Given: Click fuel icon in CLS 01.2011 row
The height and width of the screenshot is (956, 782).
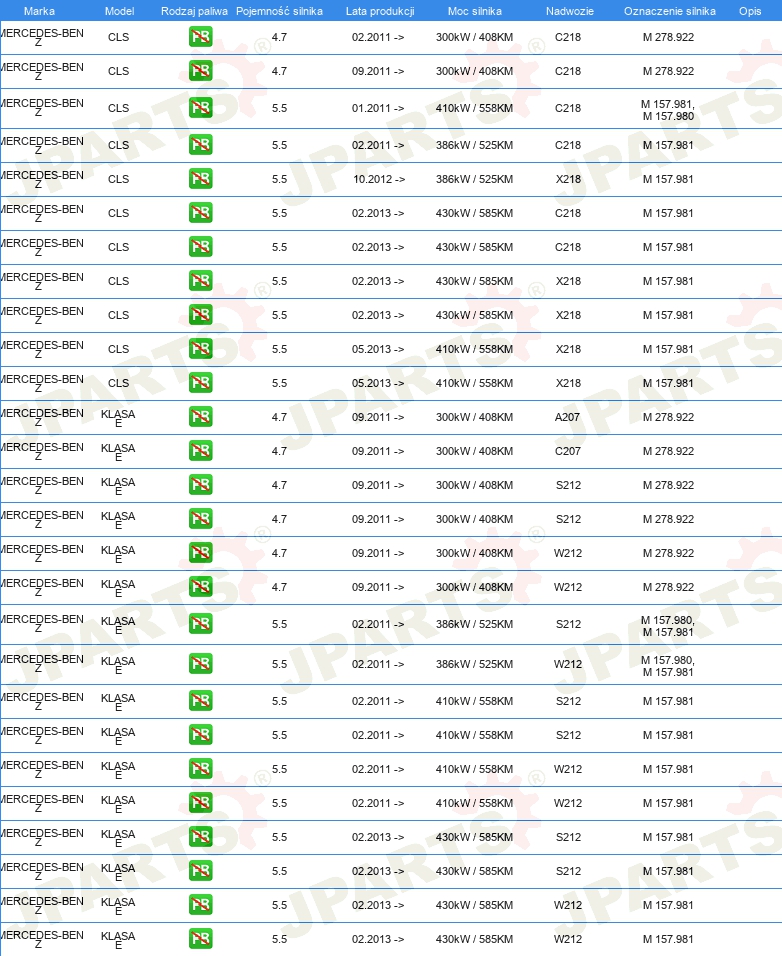Looking at the screenshot, I should (201, 108).
